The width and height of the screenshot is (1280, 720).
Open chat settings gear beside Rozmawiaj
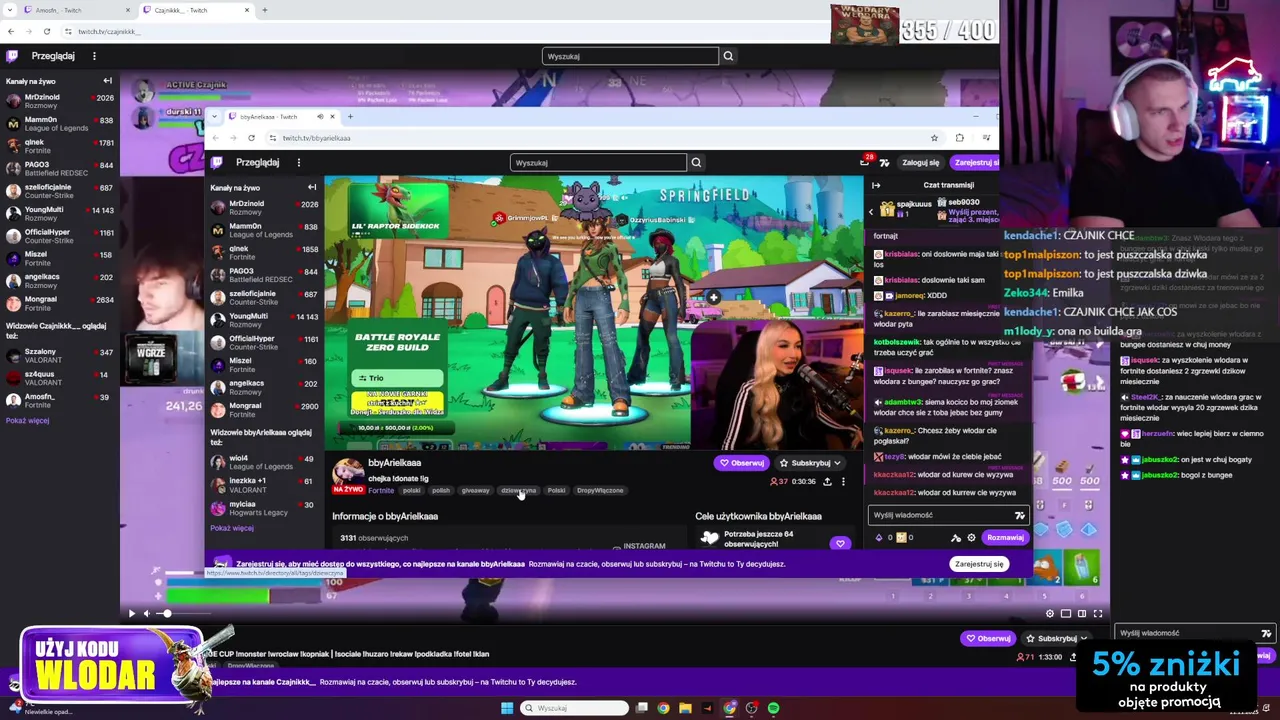coord(971,537)
